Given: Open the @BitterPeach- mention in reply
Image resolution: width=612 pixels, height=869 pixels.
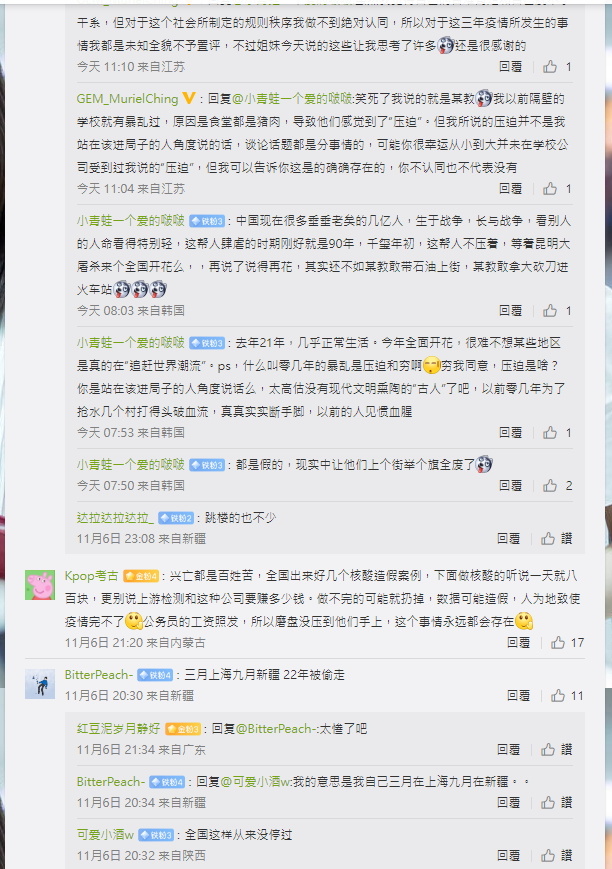Looking at the screenshot, I should pyautogui.click(x=276, y=729).
